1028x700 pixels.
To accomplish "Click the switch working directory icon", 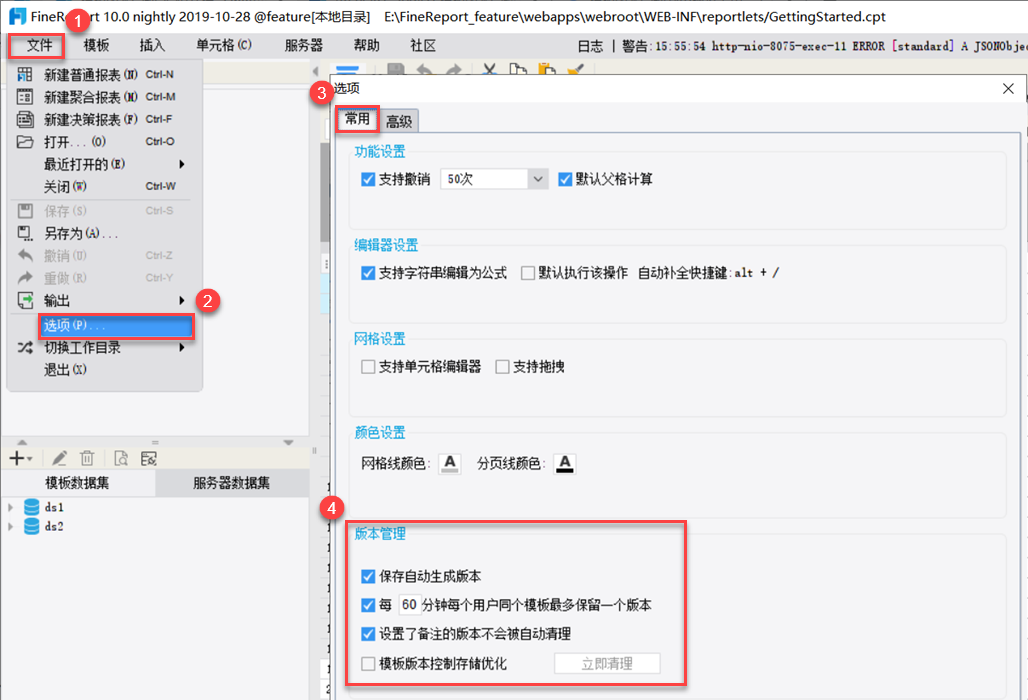I will coord(25,347).
